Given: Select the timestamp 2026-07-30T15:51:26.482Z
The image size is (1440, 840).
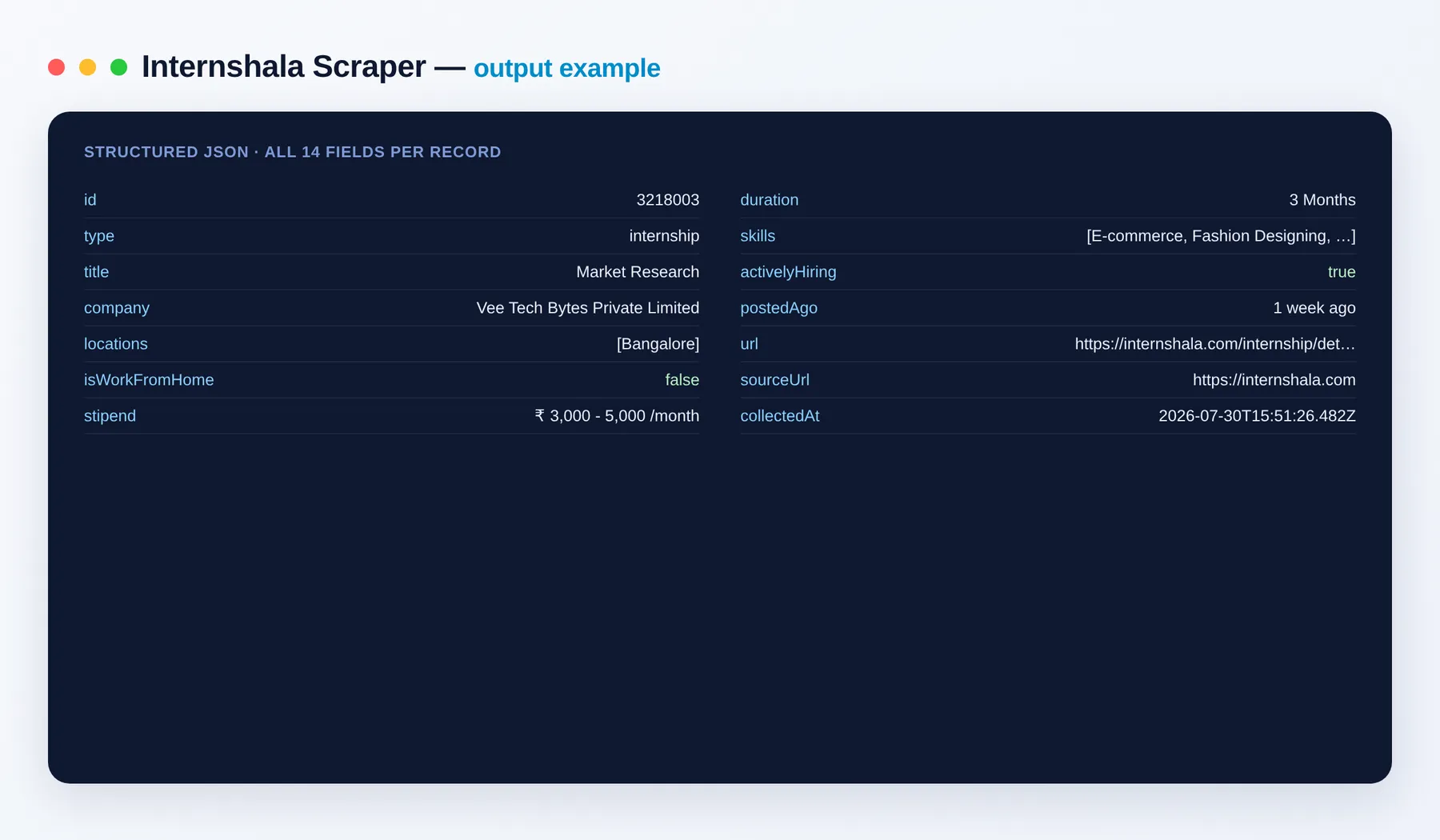Looking at the screenshot, I should tap(1257, 416).
